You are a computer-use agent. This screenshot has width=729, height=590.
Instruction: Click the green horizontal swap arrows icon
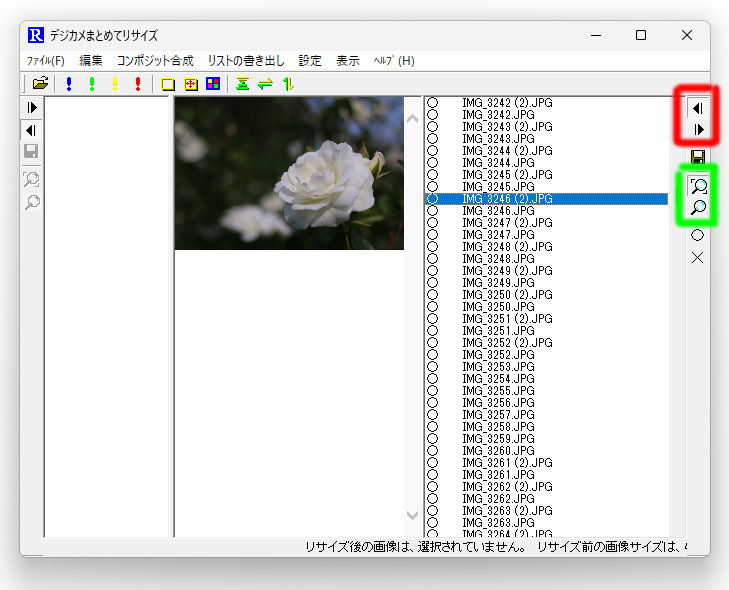(x=265, y=84)
